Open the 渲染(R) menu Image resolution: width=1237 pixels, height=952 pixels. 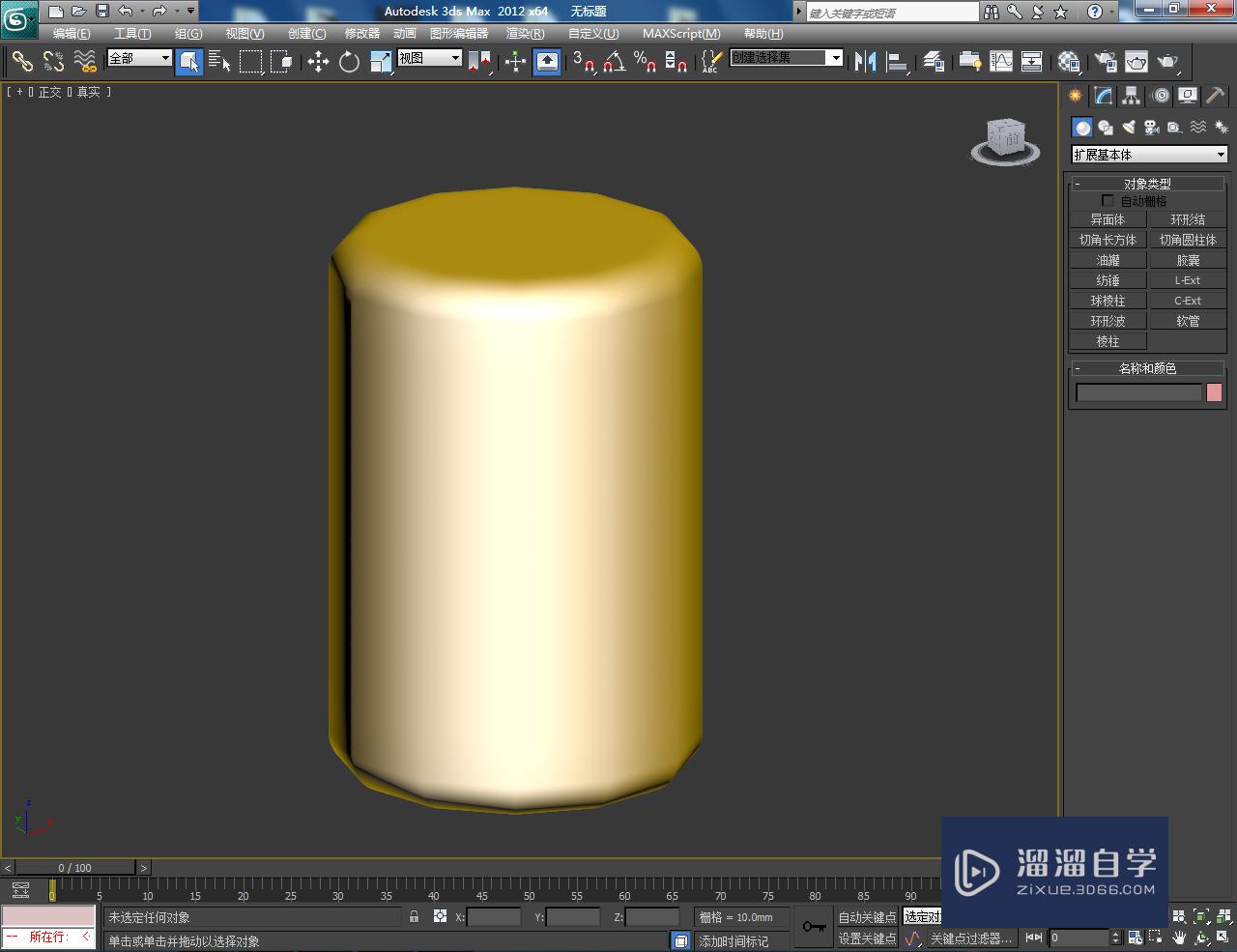click(x=526, y=34)
